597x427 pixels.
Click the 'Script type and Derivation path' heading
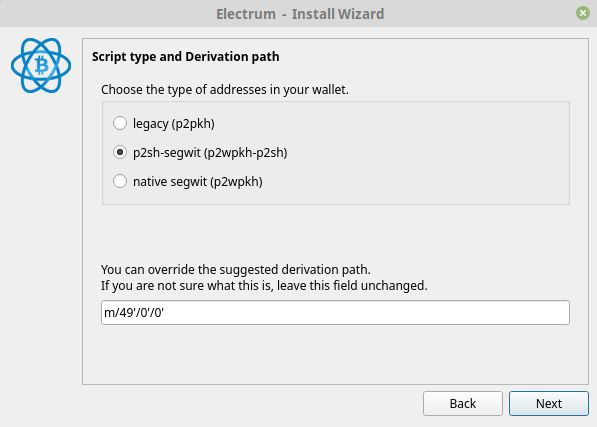tap(185, 57)
